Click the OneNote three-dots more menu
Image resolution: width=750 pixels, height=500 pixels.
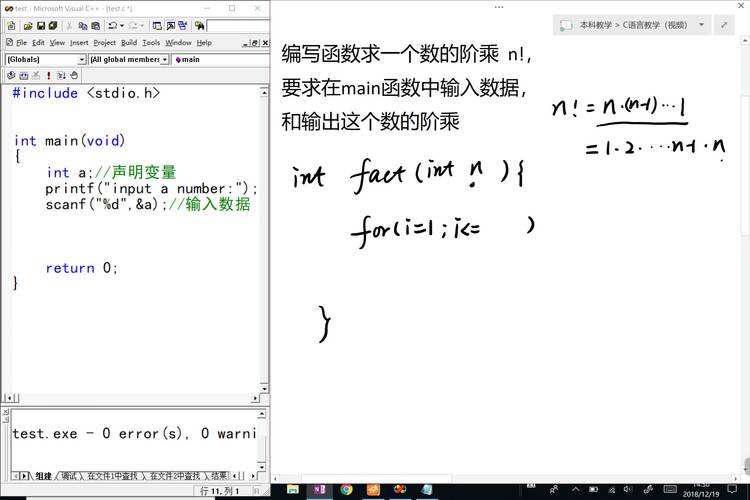[x=499, y=7]
